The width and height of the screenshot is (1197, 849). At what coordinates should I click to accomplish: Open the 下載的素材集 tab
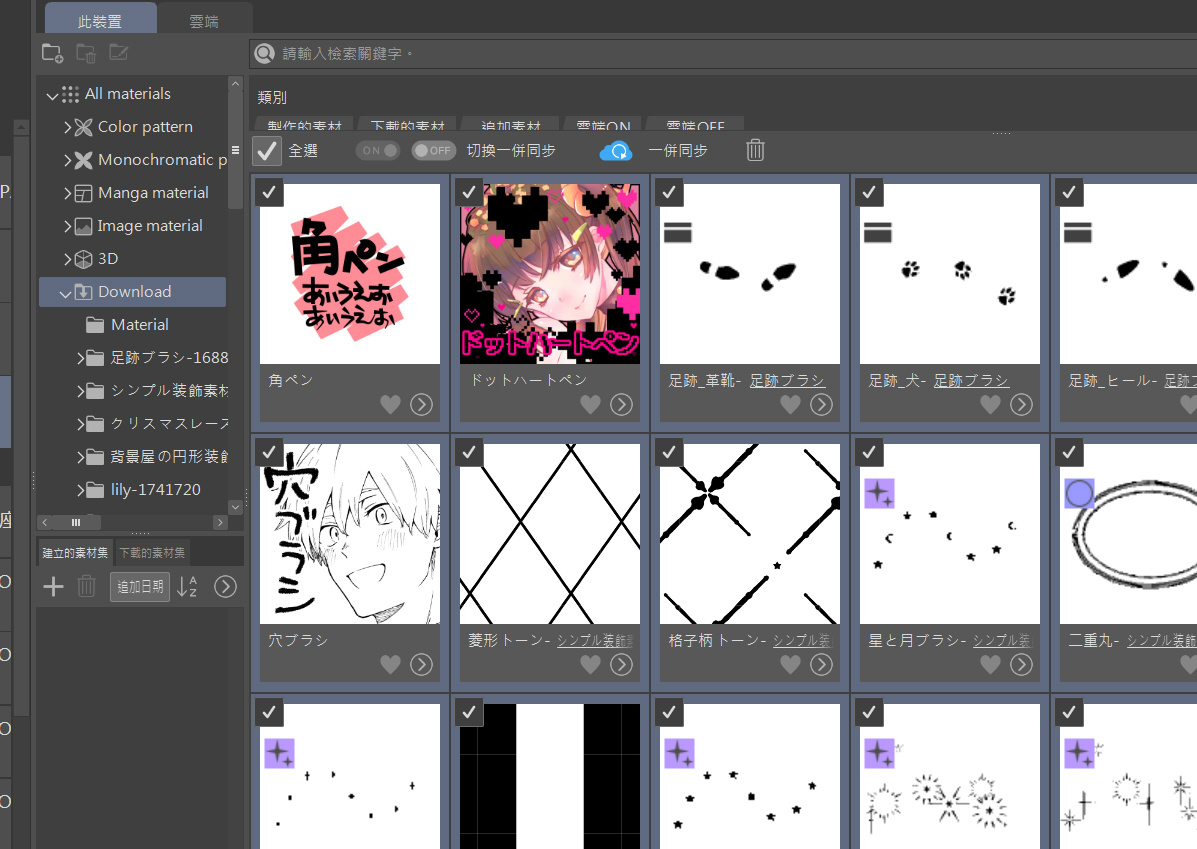[x=152, y=553]
